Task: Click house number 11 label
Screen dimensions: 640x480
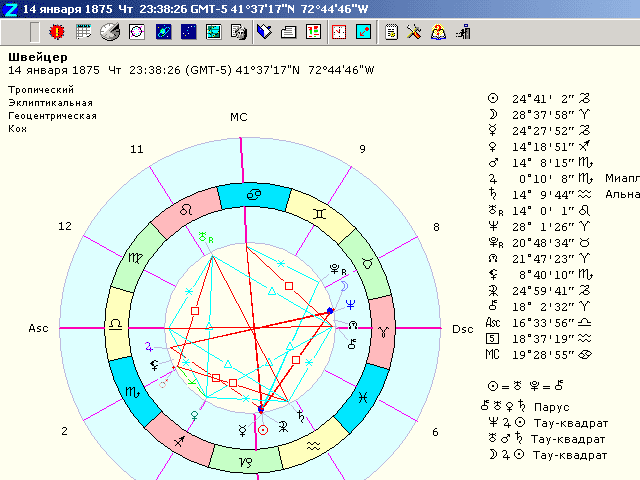Action: pos(137,149)
